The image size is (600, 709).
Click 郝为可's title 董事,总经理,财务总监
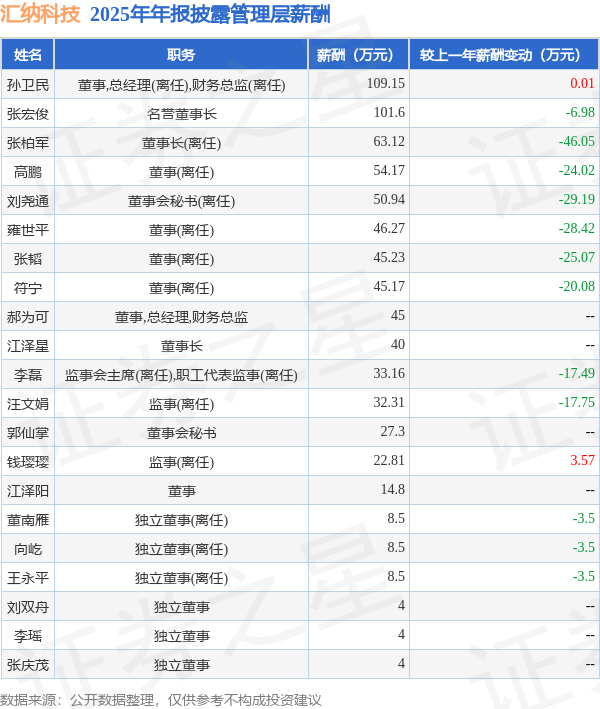(181, 317)
